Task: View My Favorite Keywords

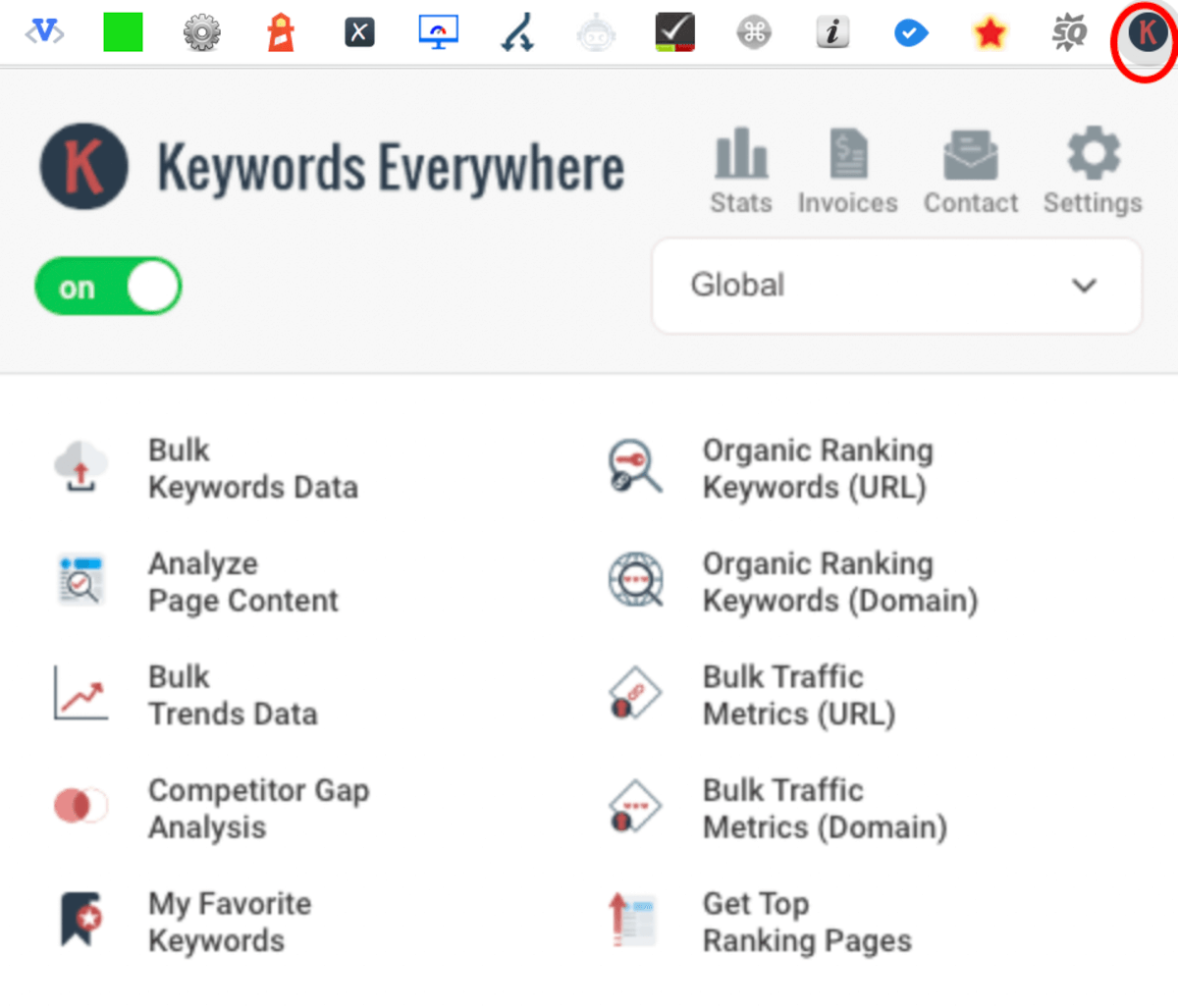Action: point(230,921)
